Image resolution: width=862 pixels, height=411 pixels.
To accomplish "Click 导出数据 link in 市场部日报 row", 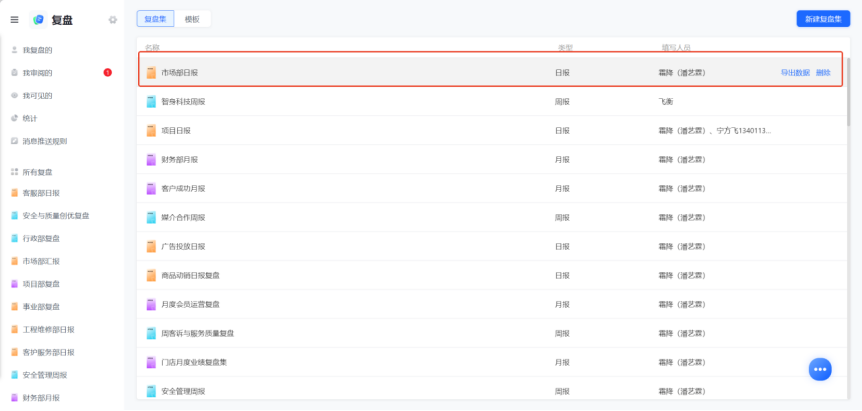I will (x=795, y=73).
